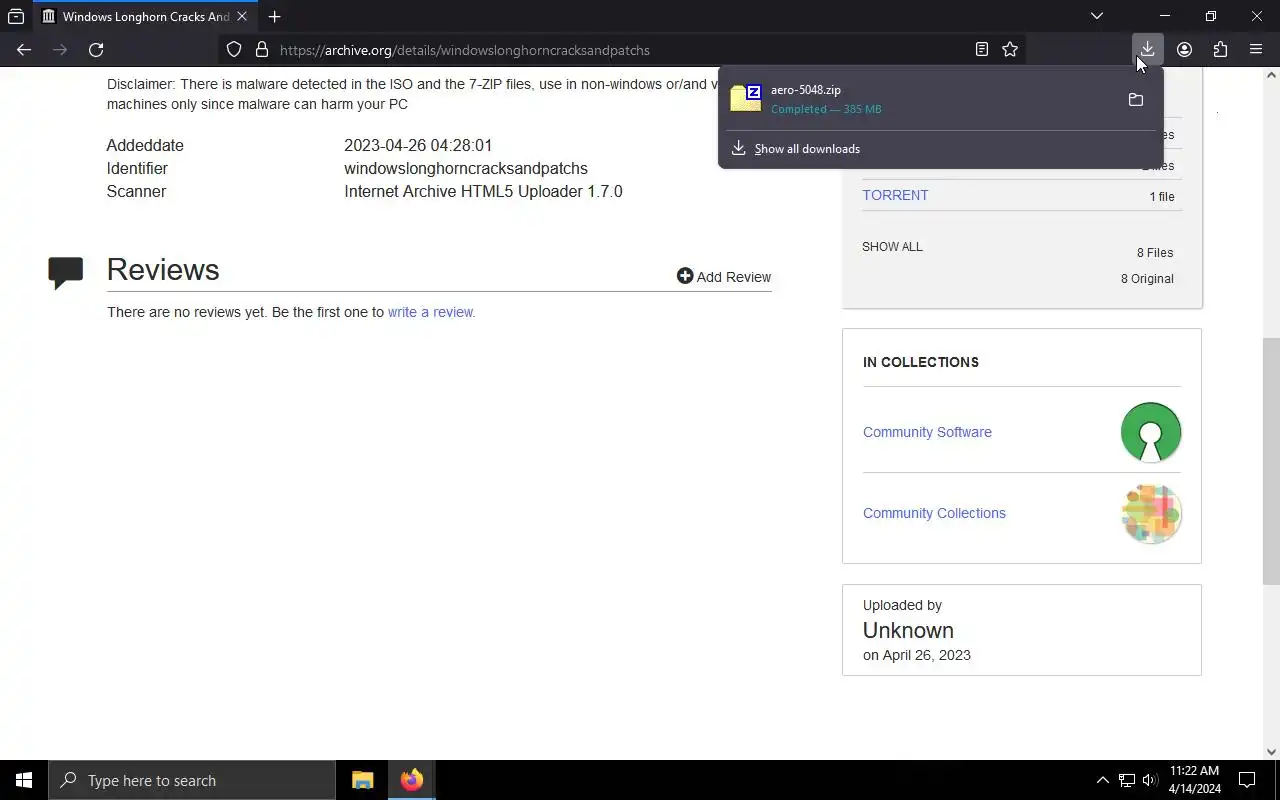Click Show all downloads
The height and width of the screenshot is (800, 1280).
click(x=807, y=149)
